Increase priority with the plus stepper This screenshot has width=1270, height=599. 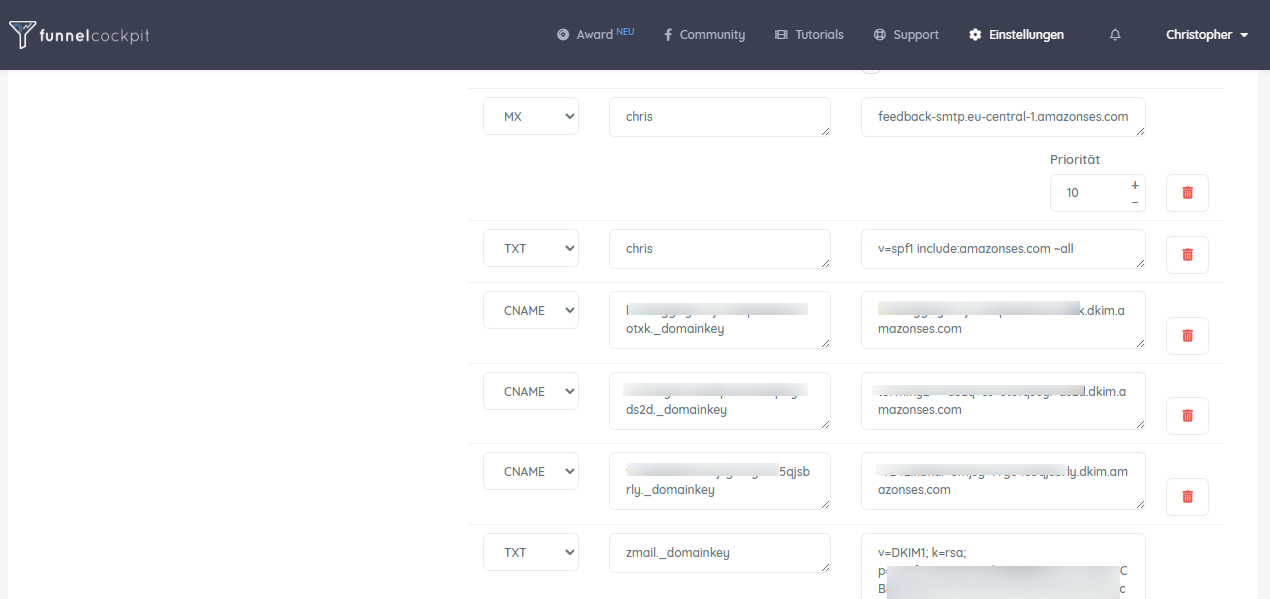[1134, 185]
